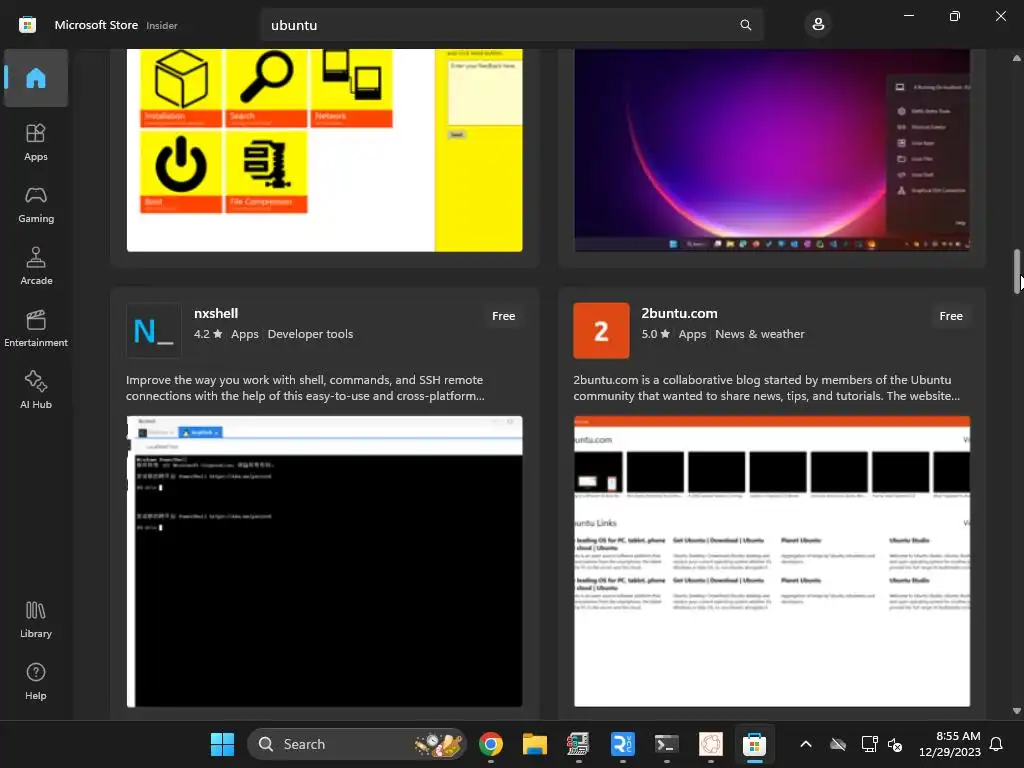Click the Windows taskbar Search box
The width and height of the screenshot is (1024, 768).
point(357,744)
